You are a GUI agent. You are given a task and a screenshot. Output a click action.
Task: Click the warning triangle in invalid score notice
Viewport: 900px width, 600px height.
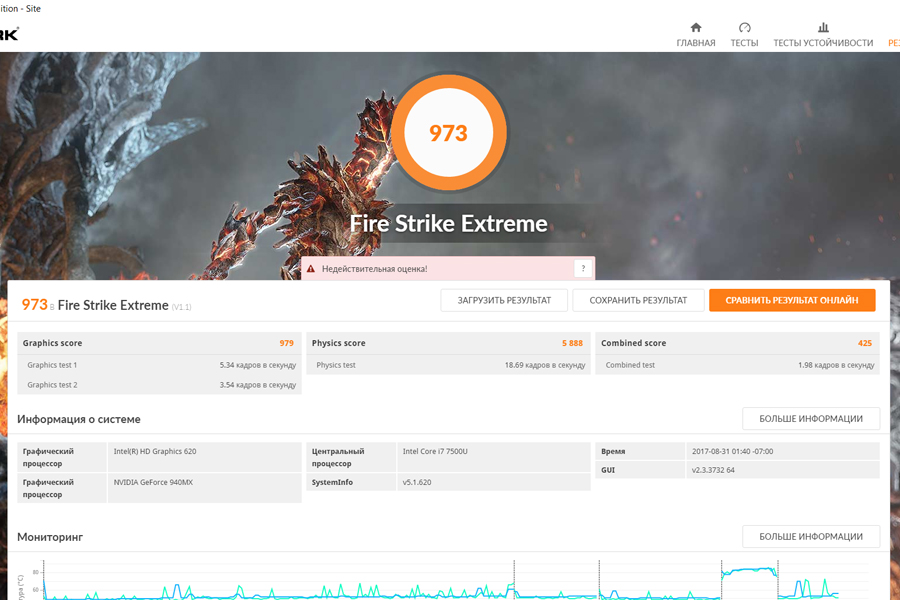[x=311, y=269]
